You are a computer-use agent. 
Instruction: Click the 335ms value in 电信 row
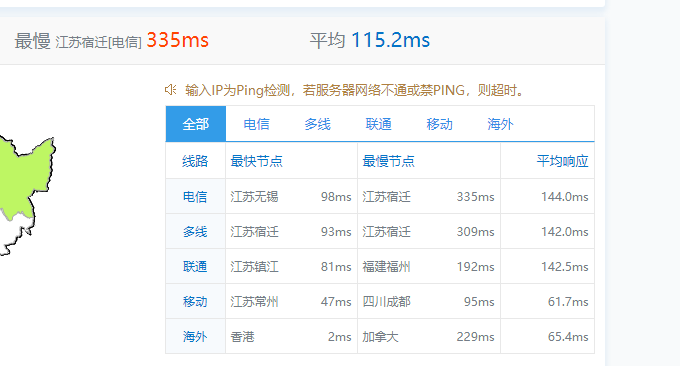tap(475, 197)
